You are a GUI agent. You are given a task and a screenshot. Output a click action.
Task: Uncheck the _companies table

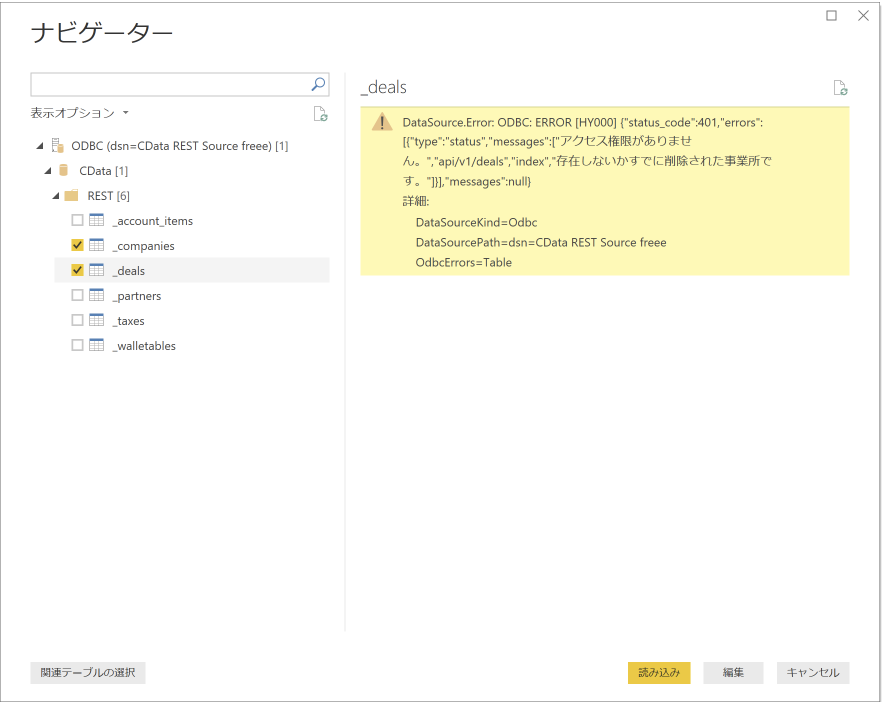(x=77, y=245)
